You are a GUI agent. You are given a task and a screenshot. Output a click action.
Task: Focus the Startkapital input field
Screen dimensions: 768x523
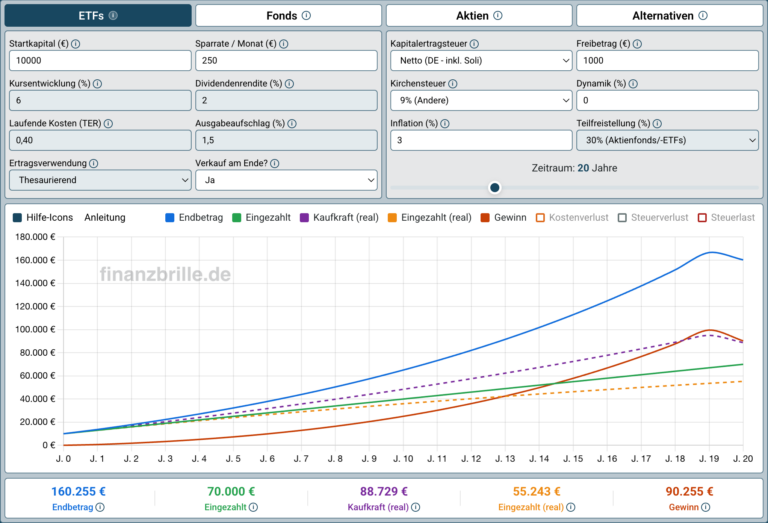(100, 61)
